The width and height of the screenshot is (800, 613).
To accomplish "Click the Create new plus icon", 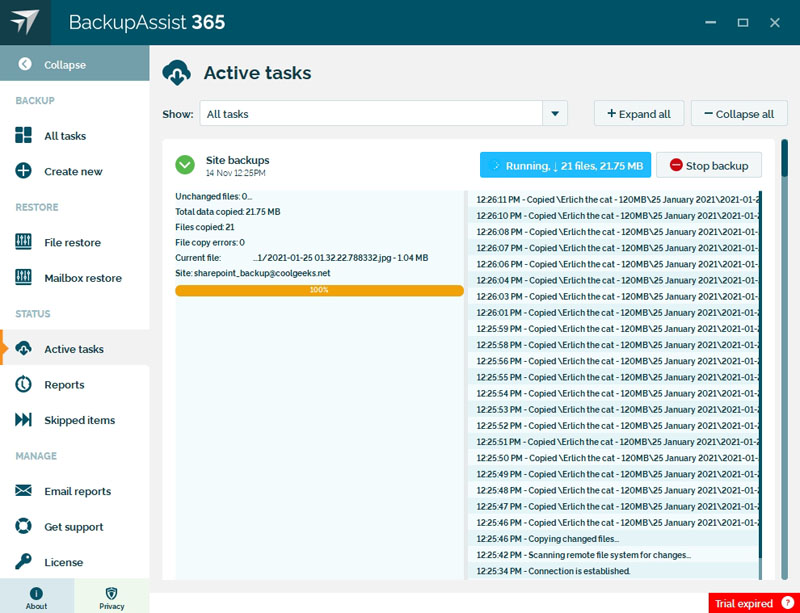I will [x=23, y=171].
